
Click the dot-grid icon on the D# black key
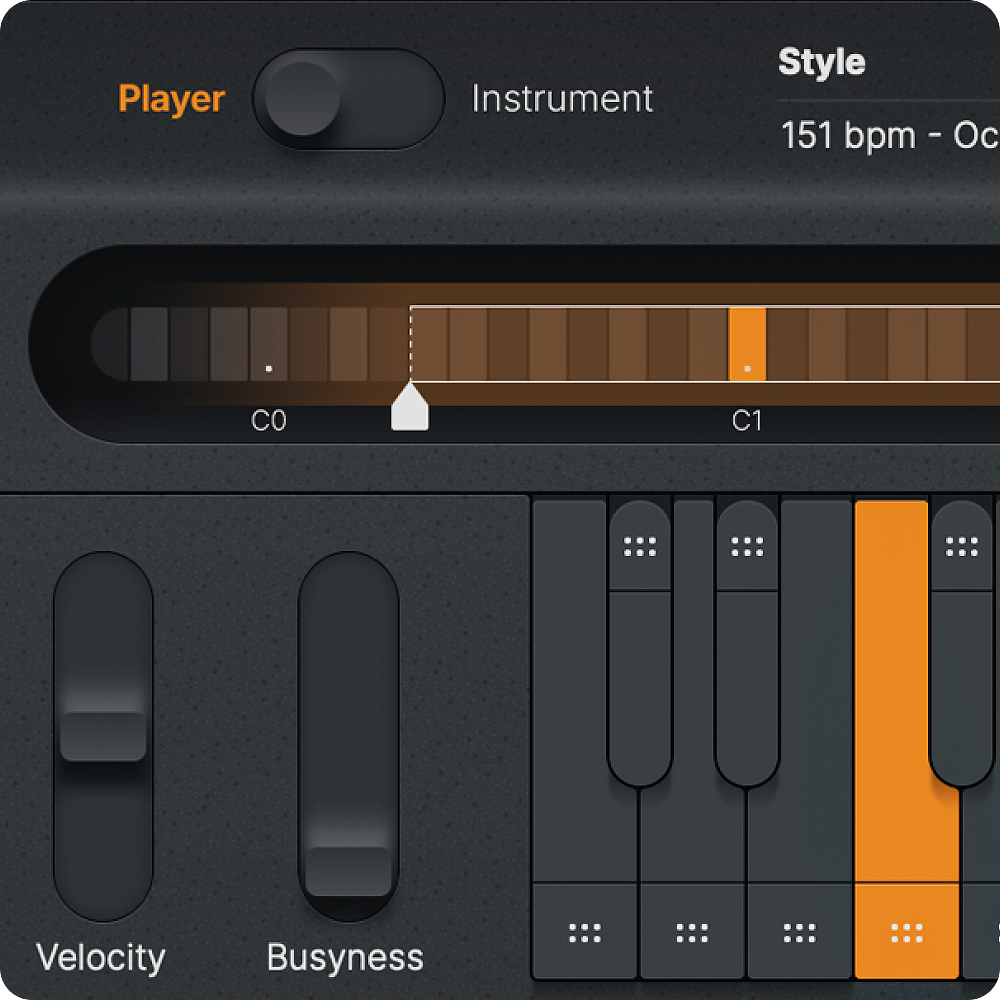coord(747,546)
